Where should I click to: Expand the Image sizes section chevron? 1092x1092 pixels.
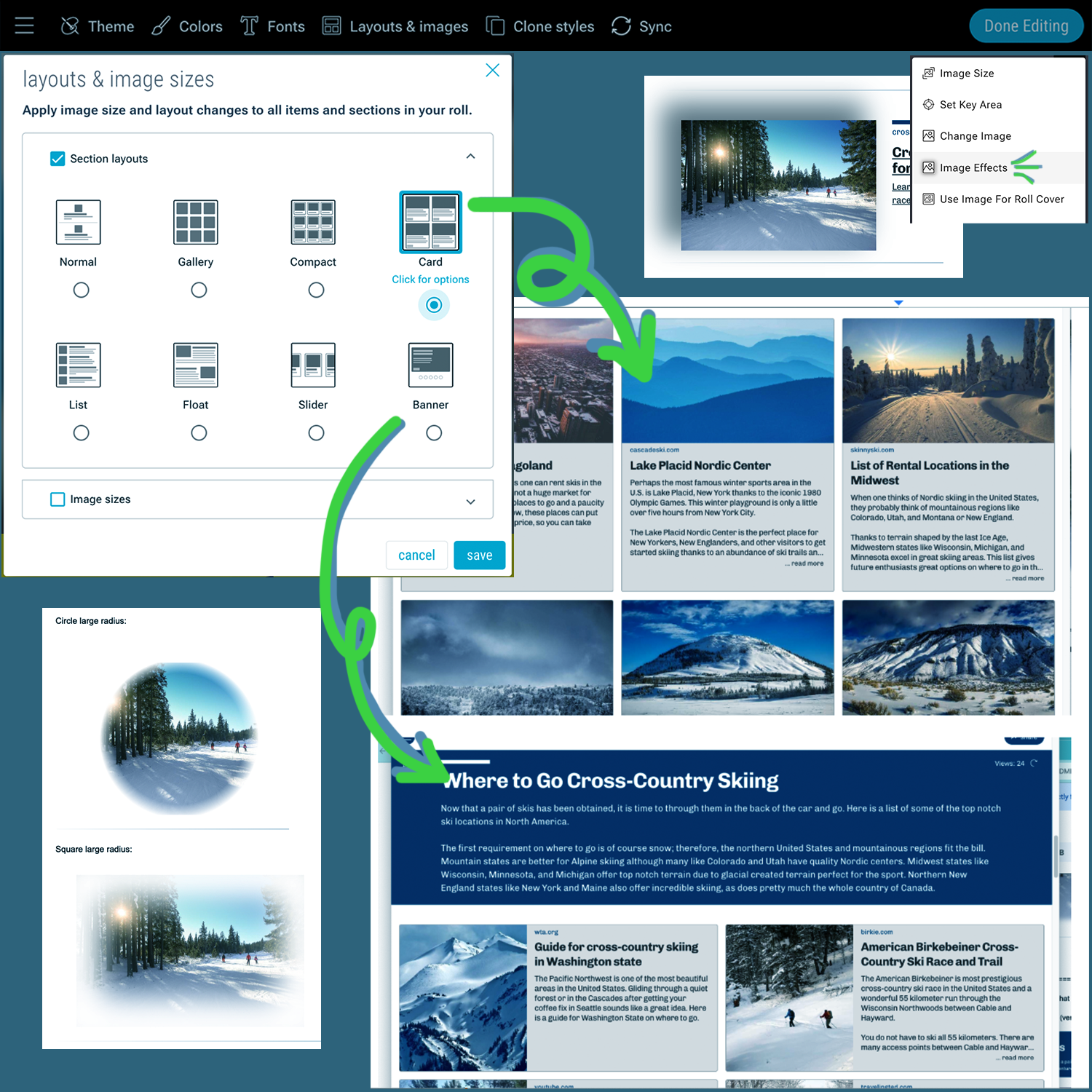tap(470, 502)
